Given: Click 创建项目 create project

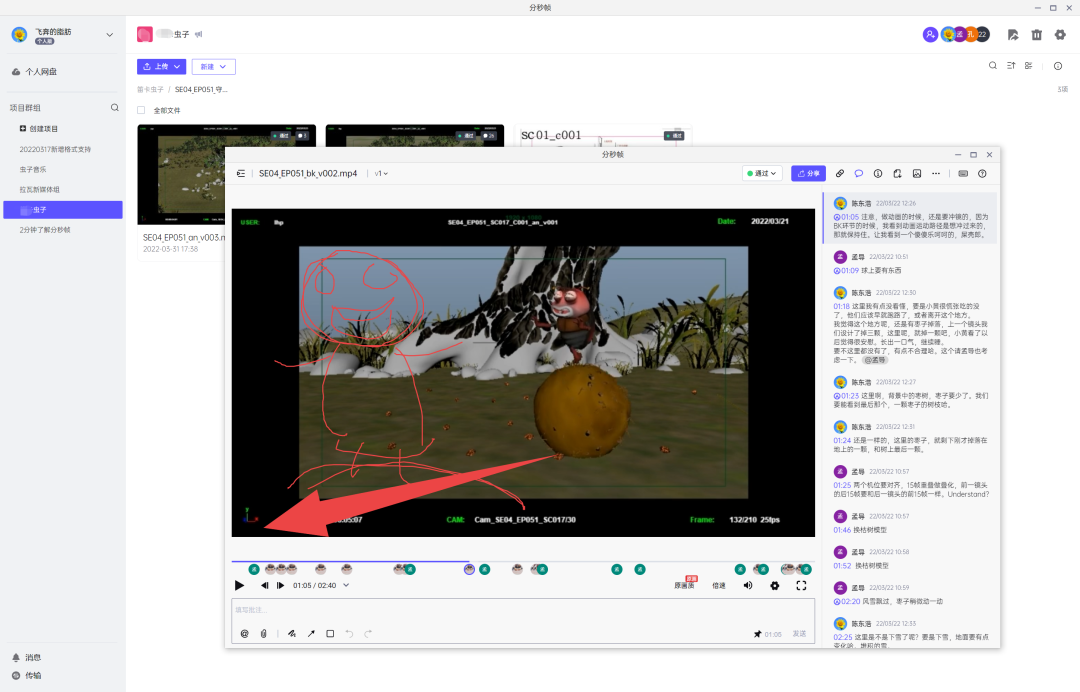Looking at the screenshot, I should click(39, 129).
